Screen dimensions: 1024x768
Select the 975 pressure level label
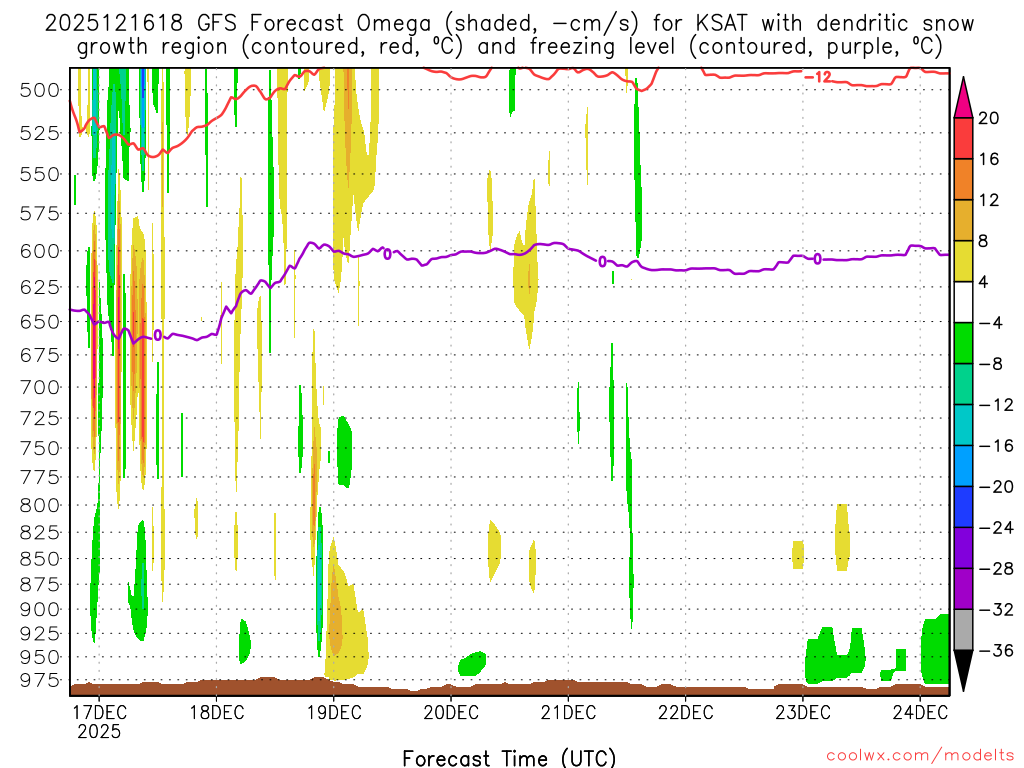point(40,680)
